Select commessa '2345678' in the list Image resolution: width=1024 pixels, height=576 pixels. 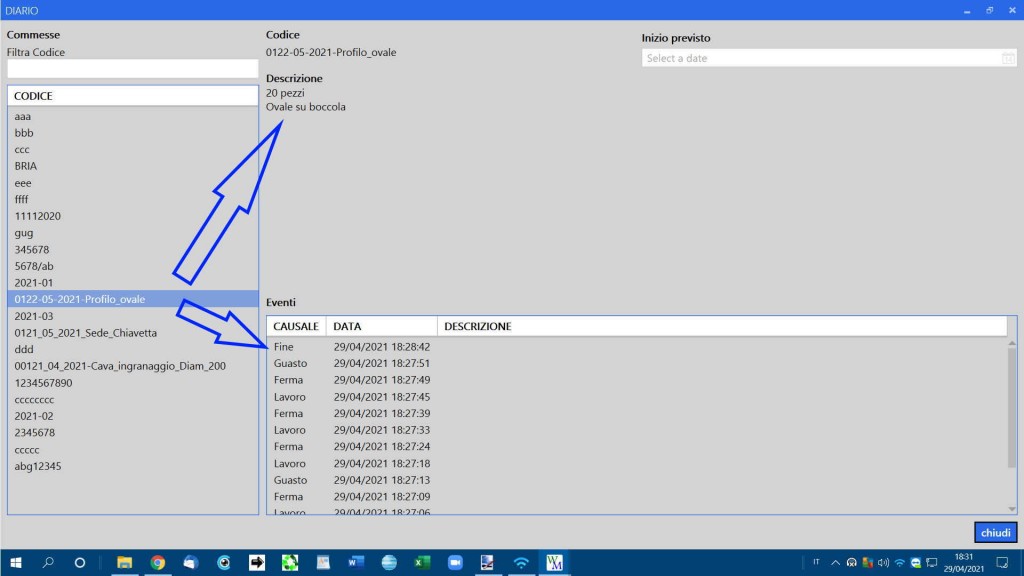[x=133, y=432]
